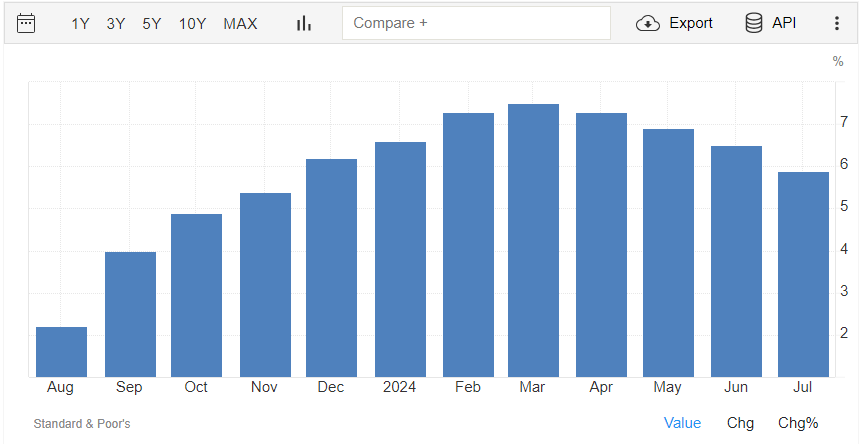Click the Jul bar in chart
This screenshot has width=861, height=444.
[803, 274]
